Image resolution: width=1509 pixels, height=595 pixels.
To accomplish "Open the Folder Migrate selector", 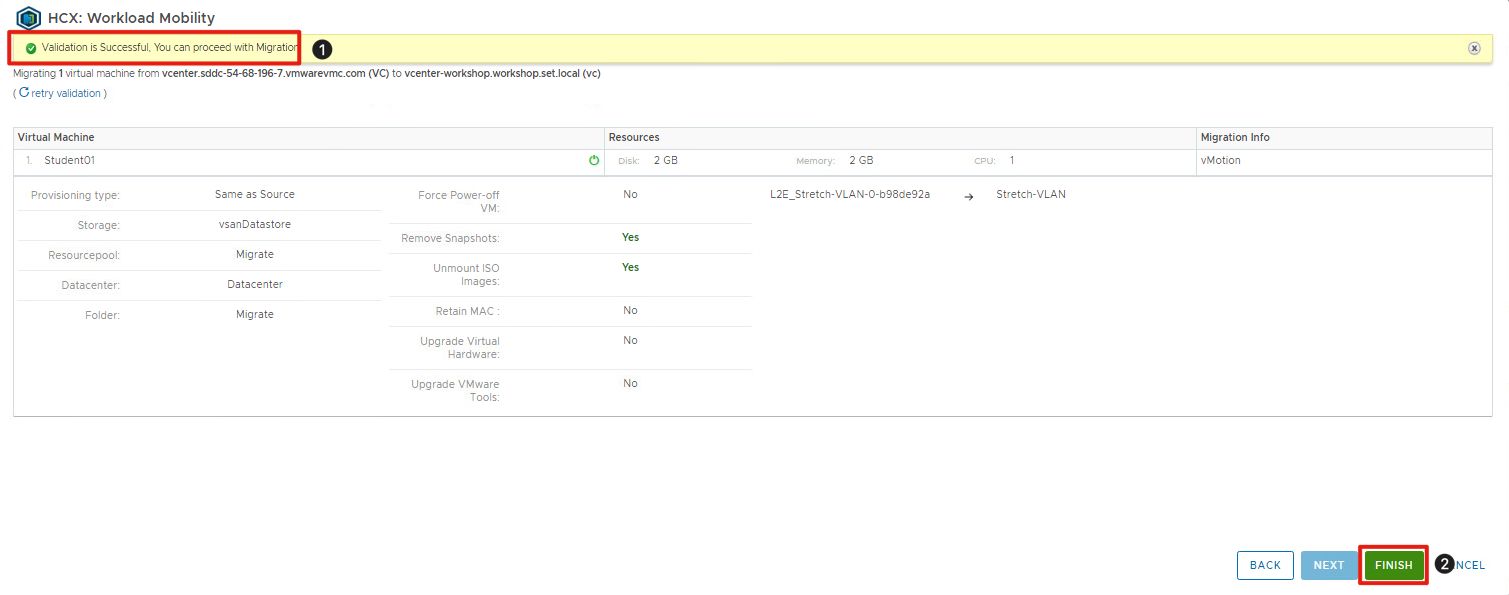I will click(254, 315).
